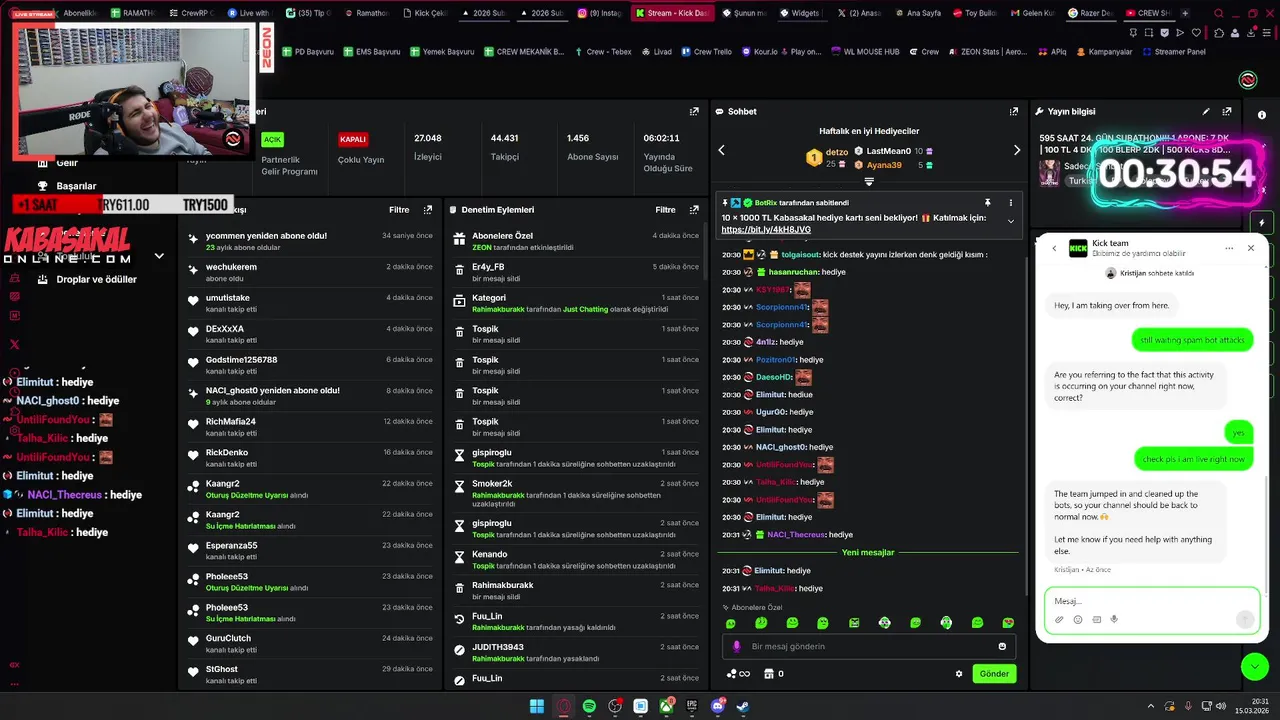Show next top gifters with right arrow
1280x720 pixels.
click(1017, 150)
